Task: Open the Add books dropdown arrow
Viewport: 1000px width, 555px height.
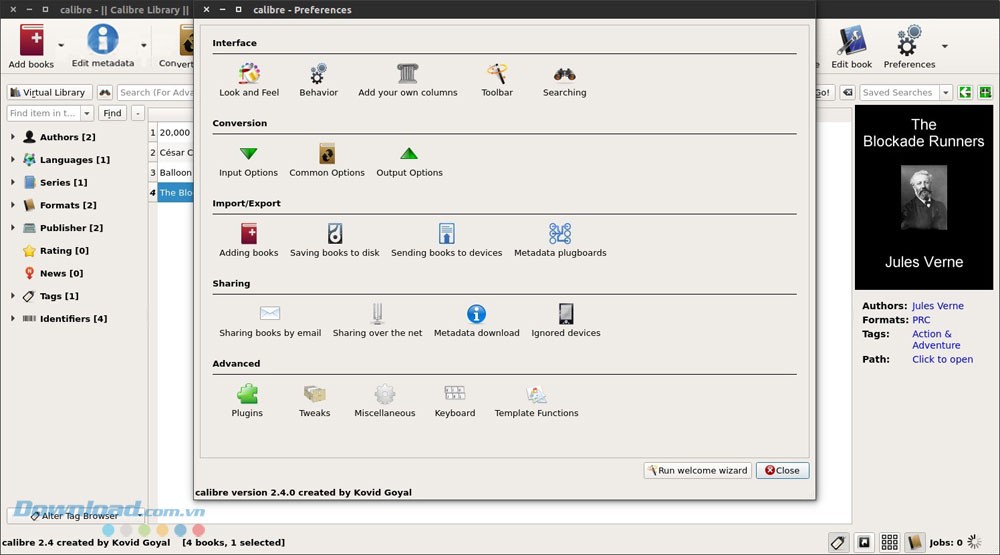Action: pyautogui.click(x=62, y=45)
